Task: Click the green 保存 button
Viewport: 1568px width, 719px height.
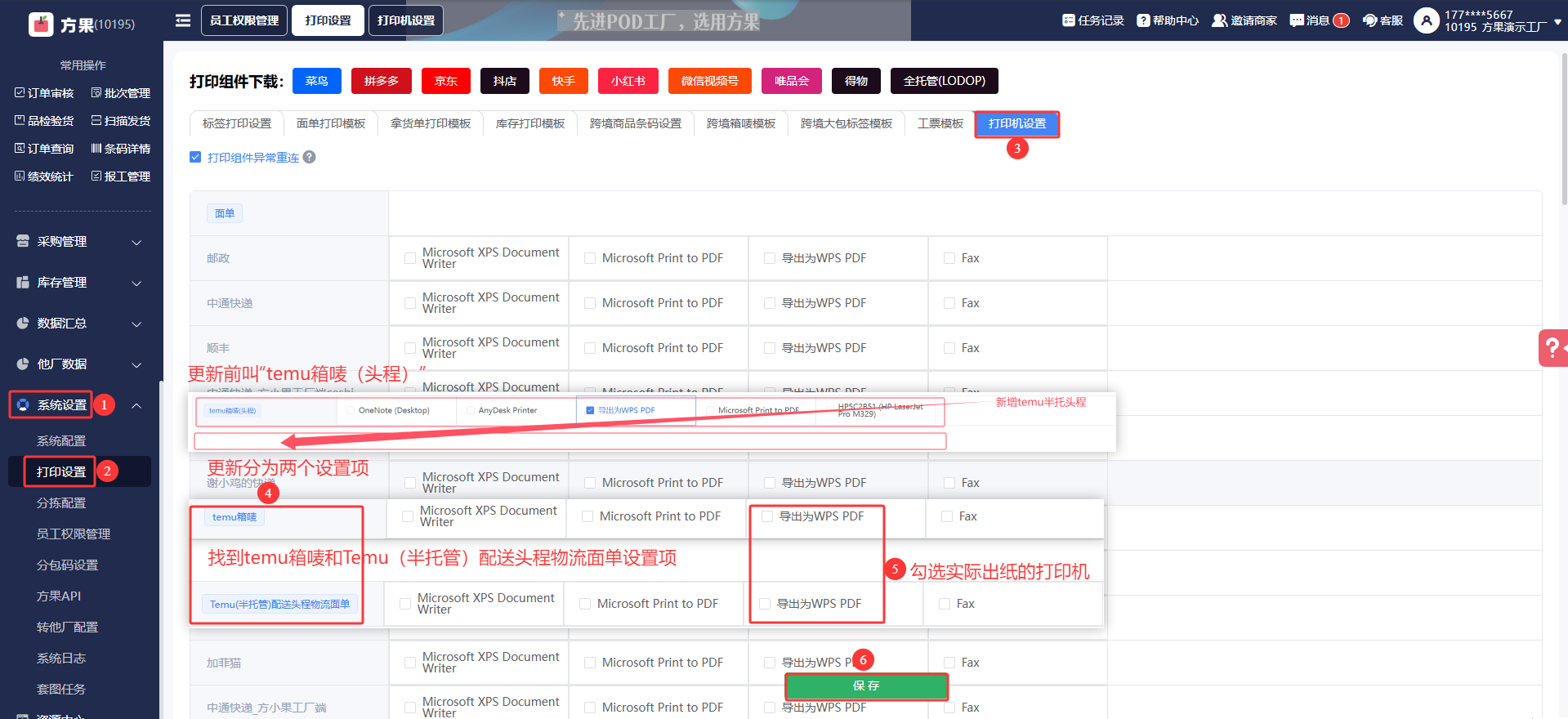Action: (x=866, y=686)
